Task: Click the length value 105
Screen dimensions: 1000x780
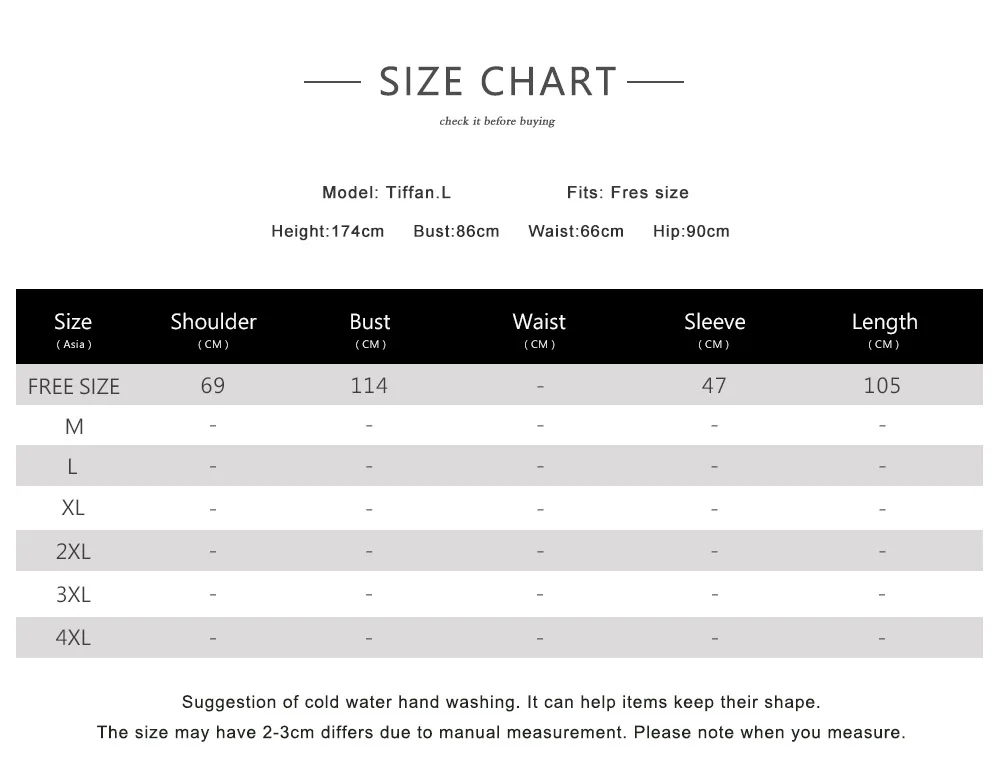Action: (x=882, y=385)
